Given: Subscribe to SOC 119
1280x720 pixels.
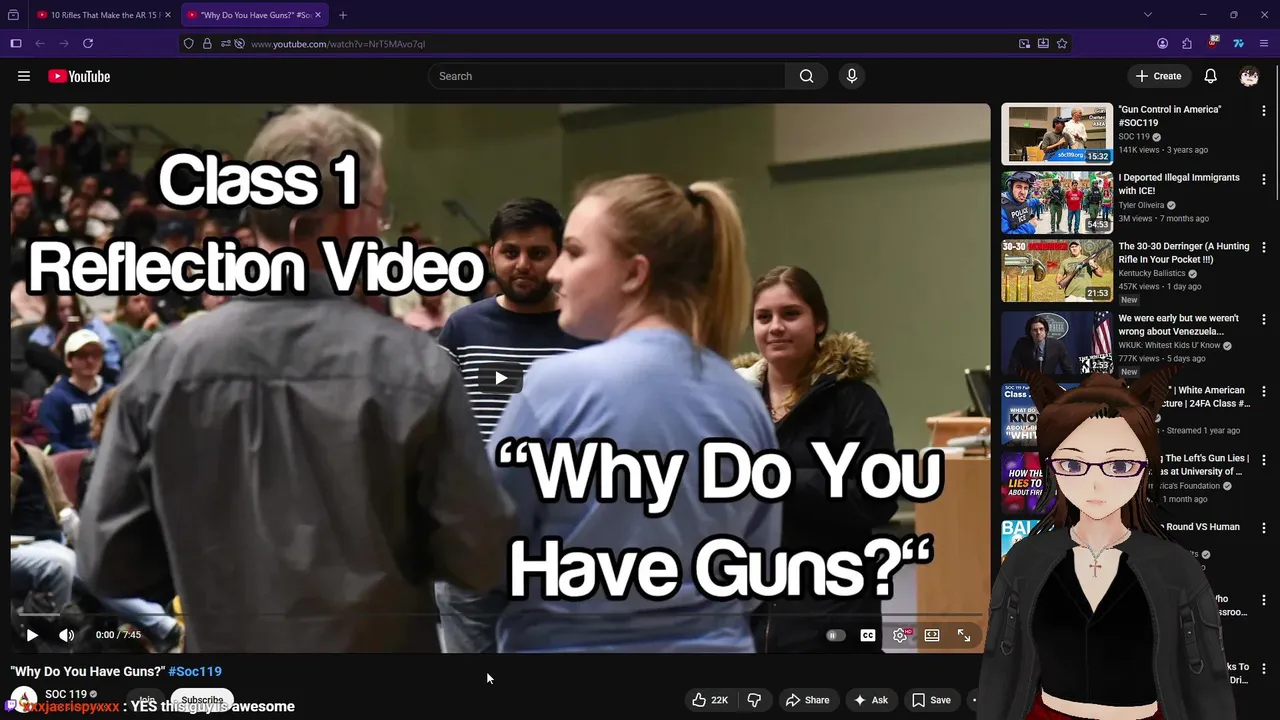Looking at the screenshot, I should point(202,700).
